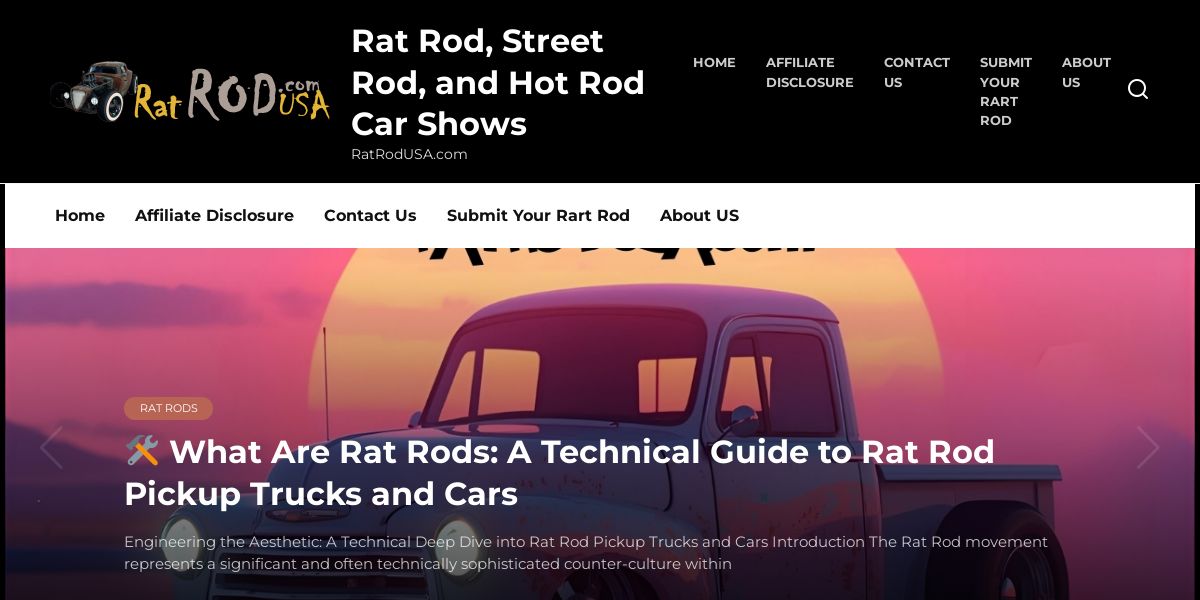Click the site title Rat Rod, Street Rod heading
Viewport: 1200px width, 600px height.
(x=498, y=82)
